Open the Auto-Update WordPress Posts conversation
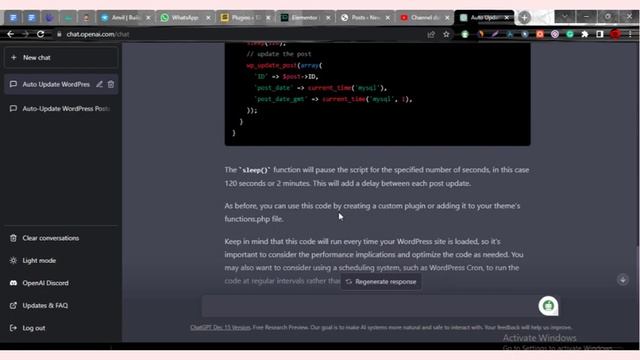 (61, 109)
